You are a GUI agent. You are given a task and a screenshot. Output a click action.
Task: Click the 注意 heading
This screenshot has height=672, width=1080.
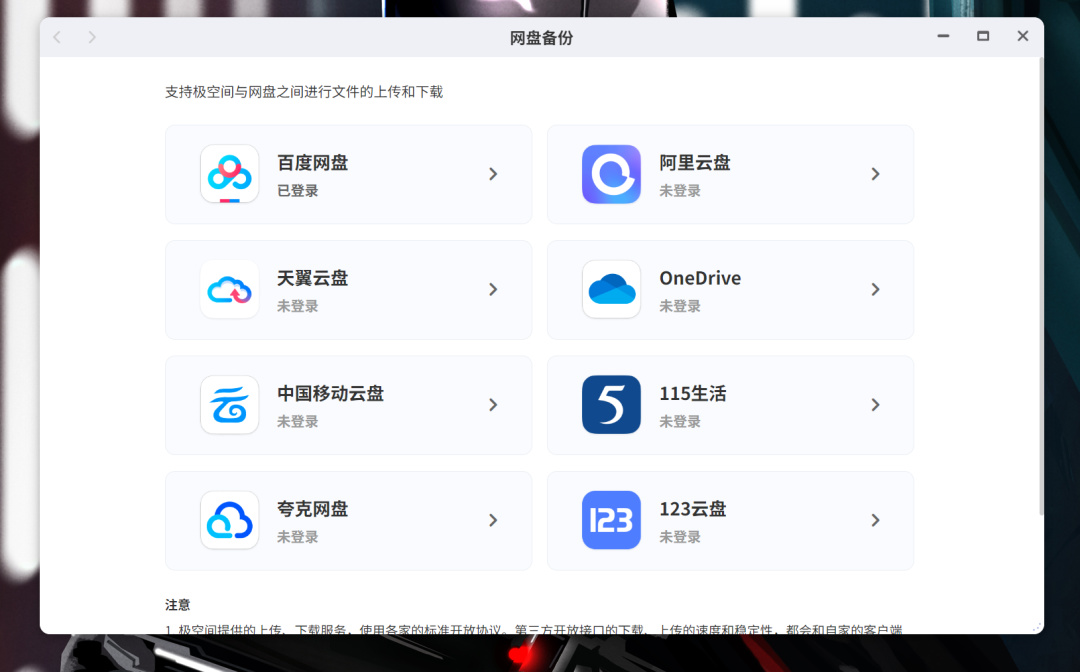tap(178, 605)
